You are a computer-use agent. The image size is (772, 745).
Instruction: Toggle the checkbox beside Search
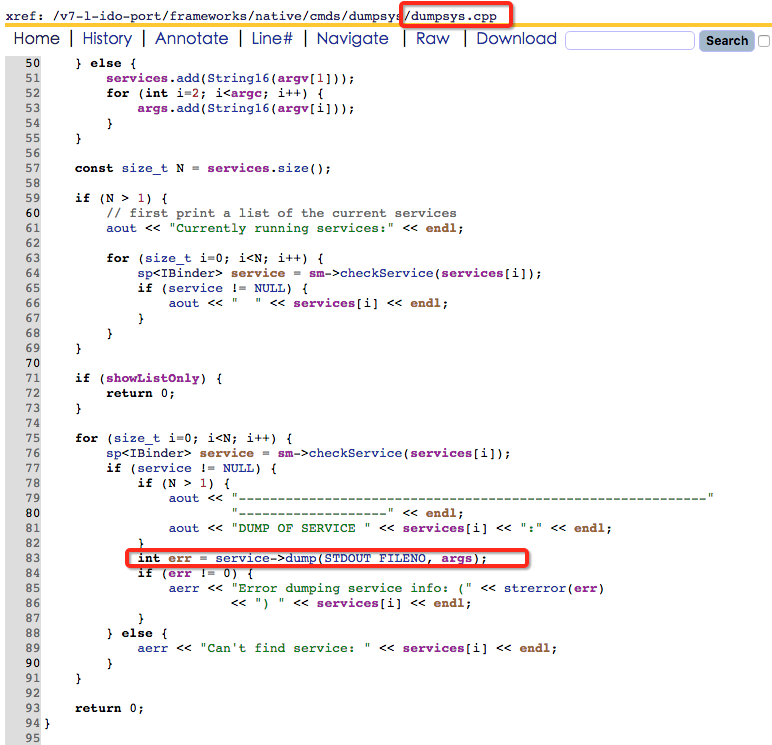pyautogui.click(x=765, y=41)
